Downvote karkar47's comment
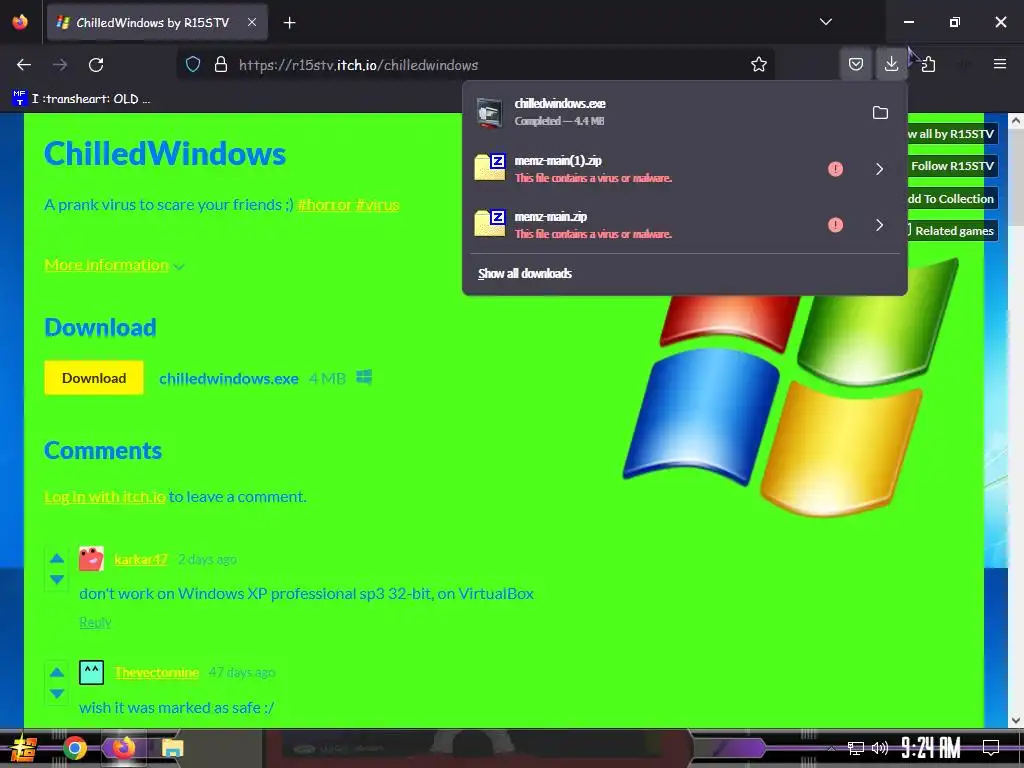1024x768 pixels. [57, 579]
